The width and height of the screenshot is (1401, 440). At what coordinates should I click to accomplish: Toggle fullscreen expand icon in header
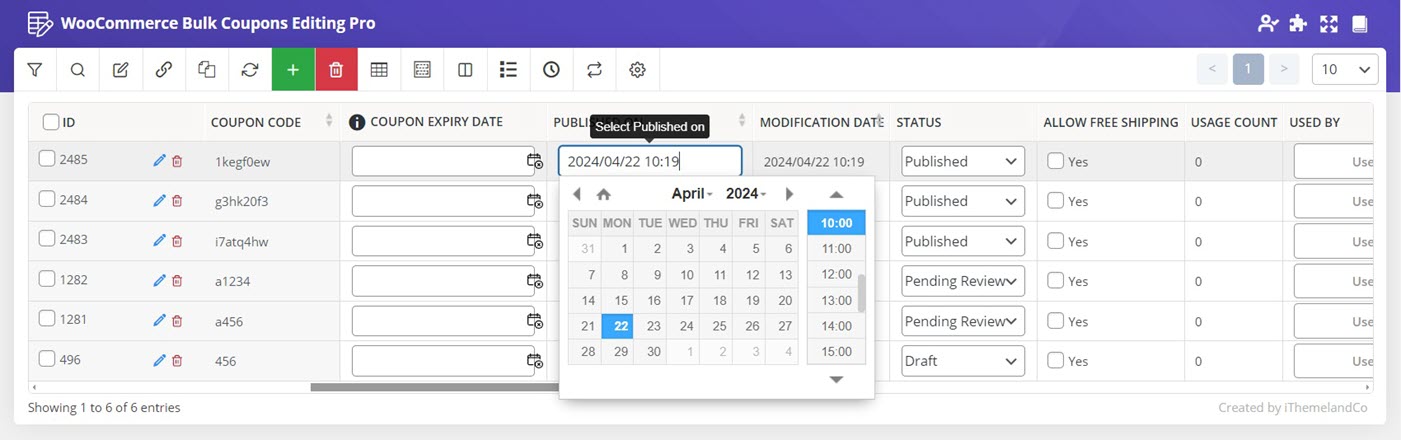tap(1329, 23)
